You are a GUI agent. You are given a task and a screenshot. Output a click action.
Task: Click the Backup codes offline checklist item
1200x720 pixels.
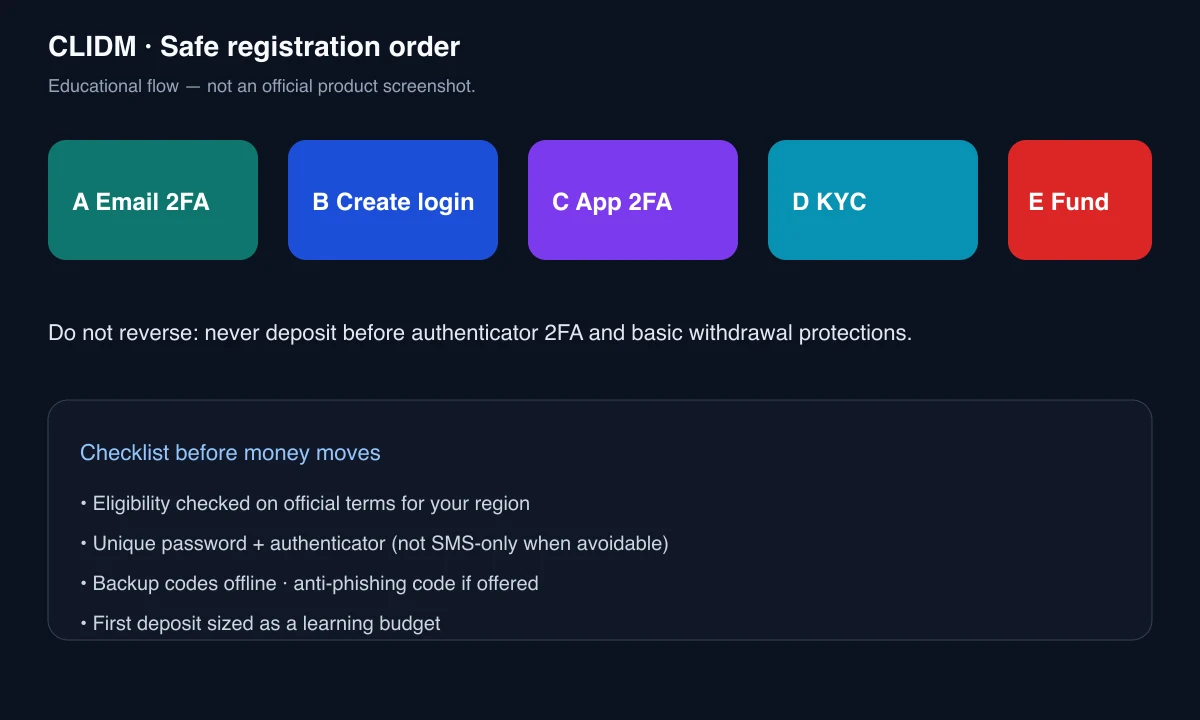(309, 583)
